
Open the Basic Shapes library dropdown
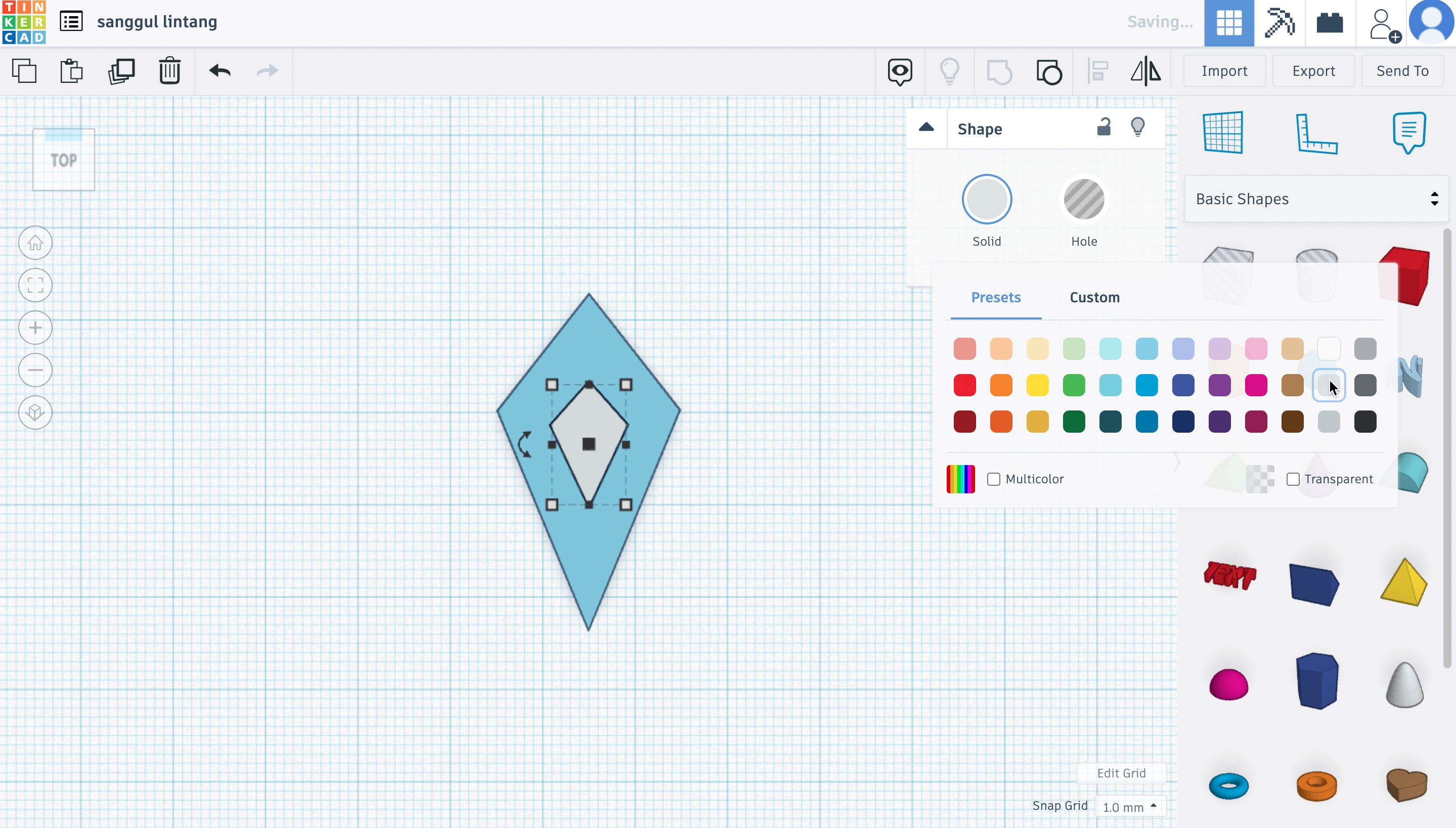pyautogui.click(x=1316, y=199)
